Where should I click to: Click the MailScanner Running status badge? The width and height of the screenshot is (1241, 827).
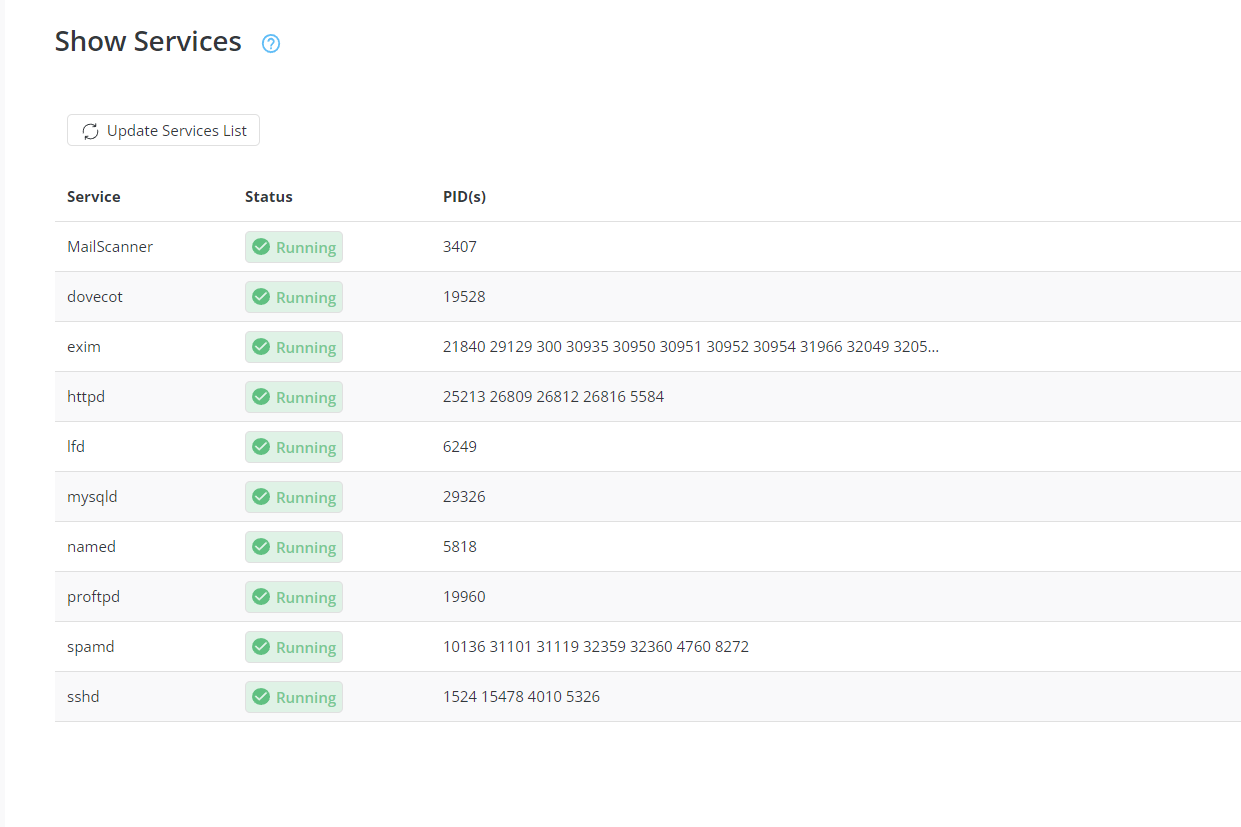pyautogui.click(x=294, y=247)
